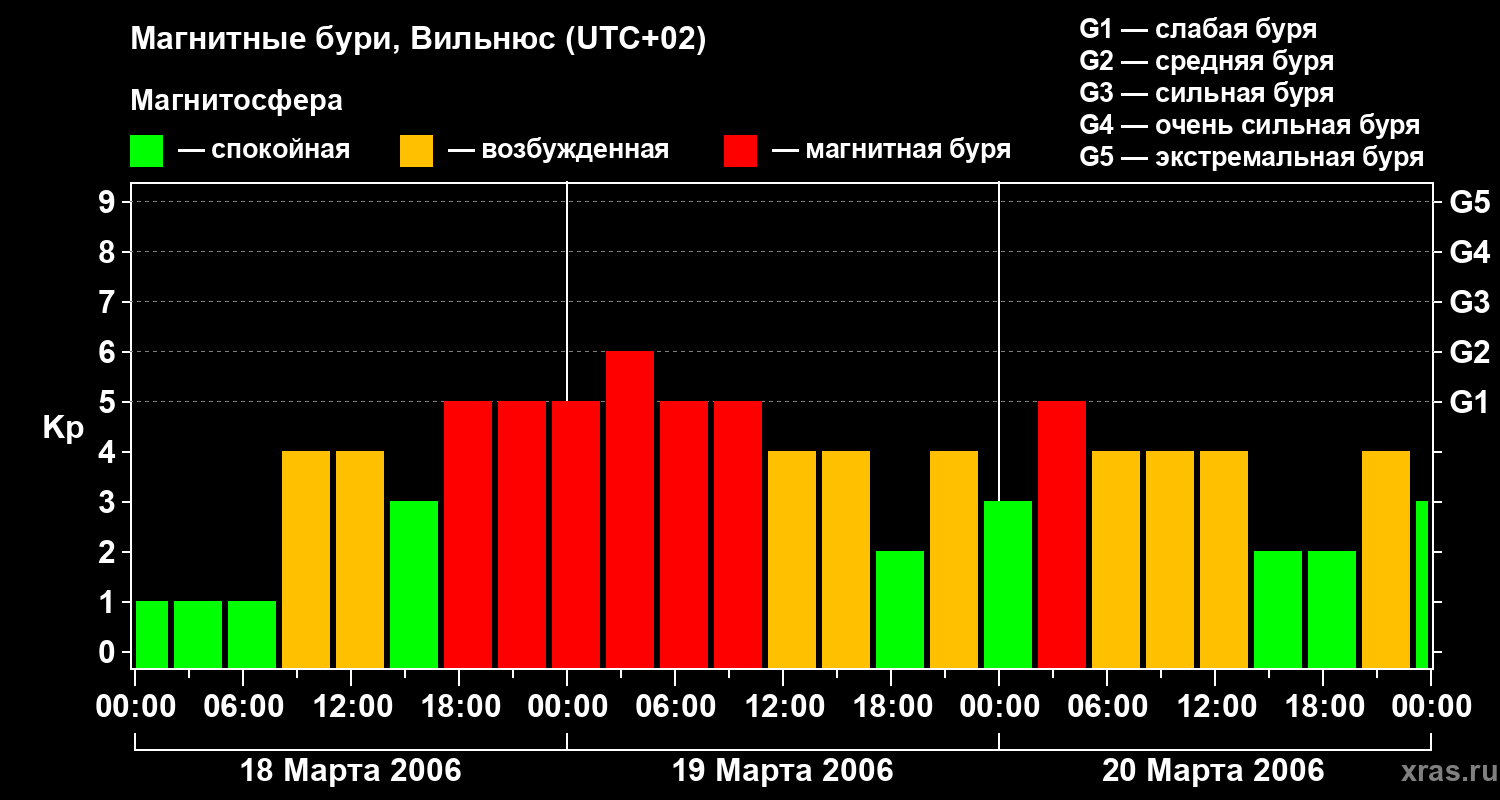
Task: Click the orange bar starting at 12:00 on 19 March
Action: 792,560
